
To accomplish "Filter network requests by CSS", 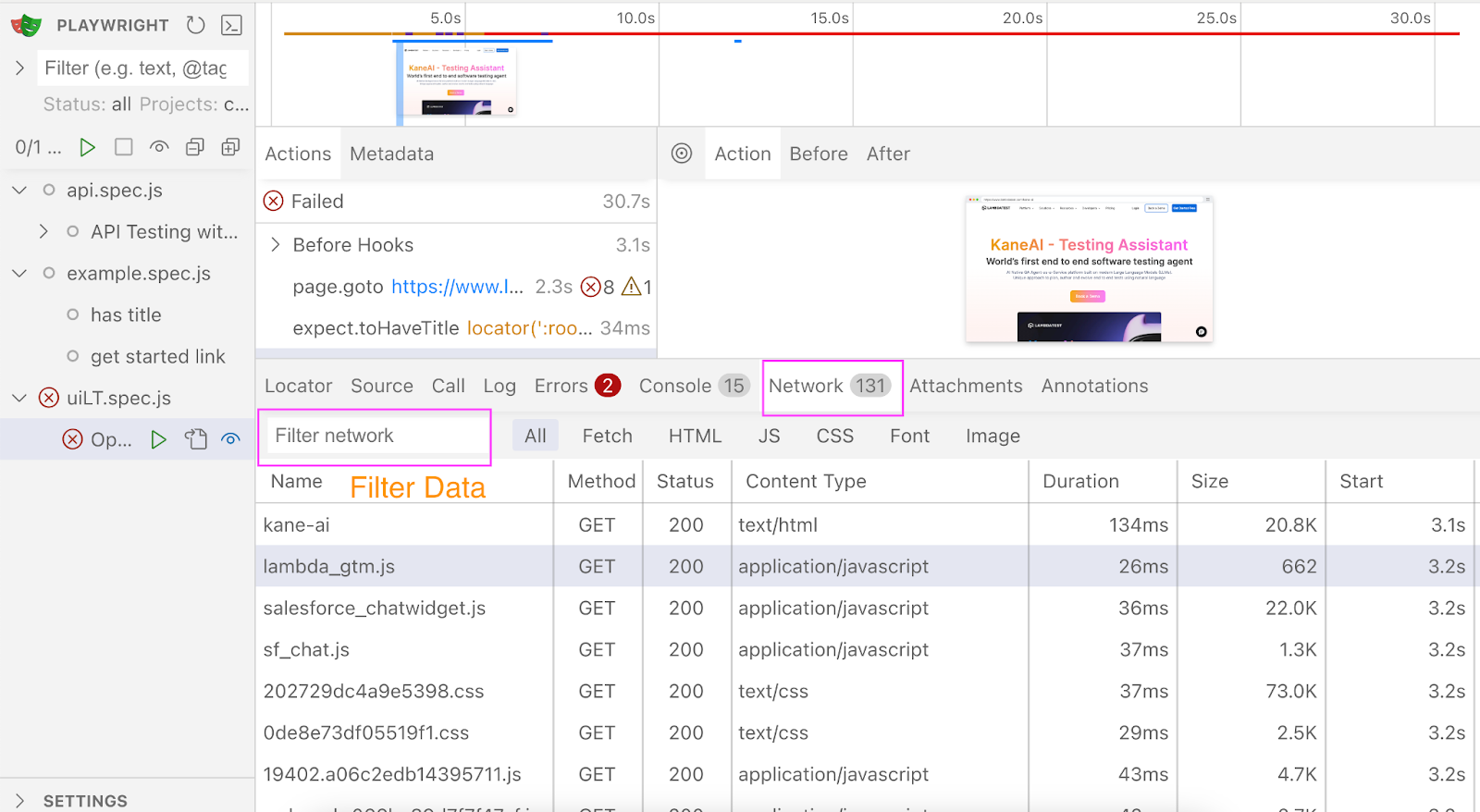I will pyautogui.click(x=834, y=436).
